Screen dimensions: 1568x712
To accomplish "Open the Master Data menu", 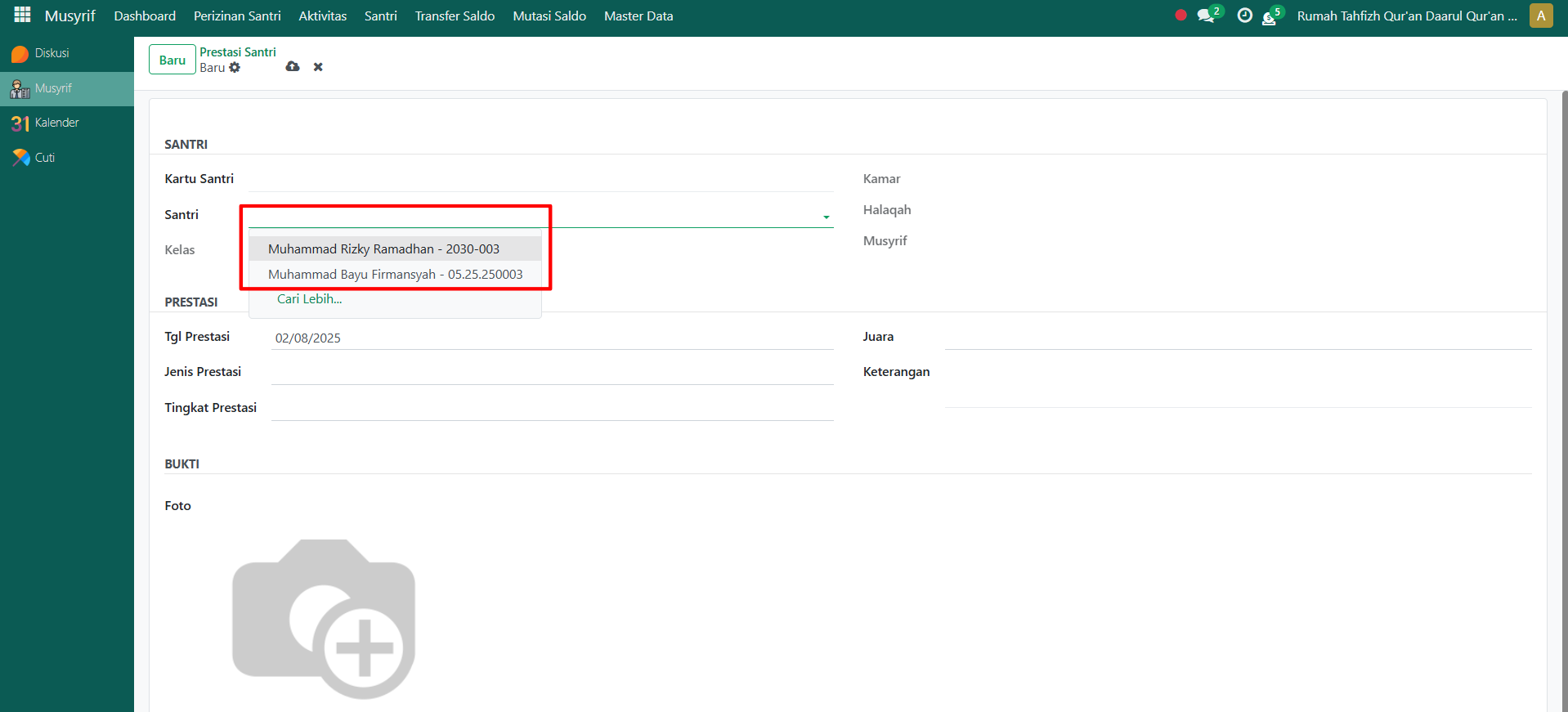I will (x=638, y=16).
